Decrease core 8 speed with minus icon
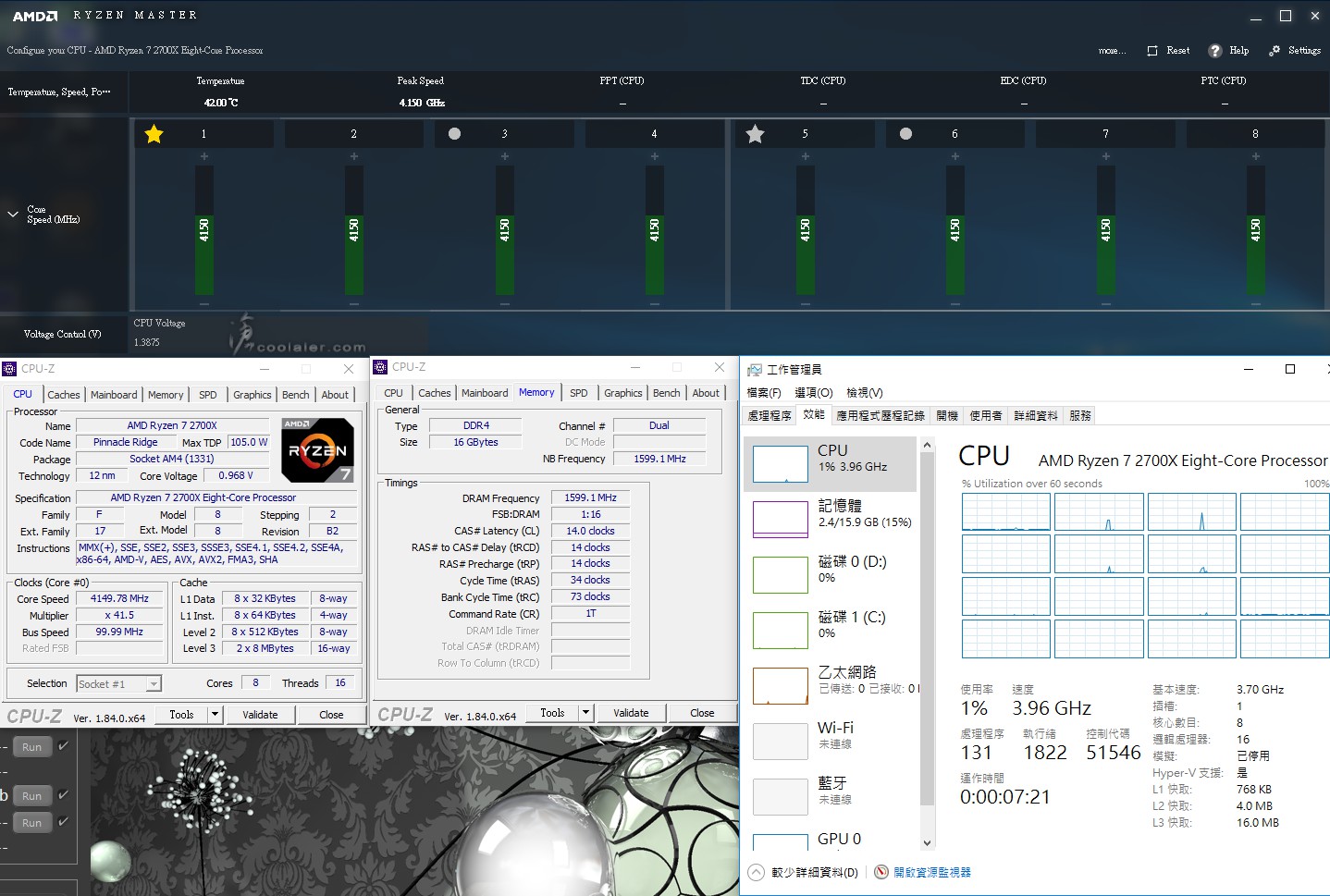The height and width of the screenshot is (896, 1330). pyautogui.click(x=1255, y=304)
